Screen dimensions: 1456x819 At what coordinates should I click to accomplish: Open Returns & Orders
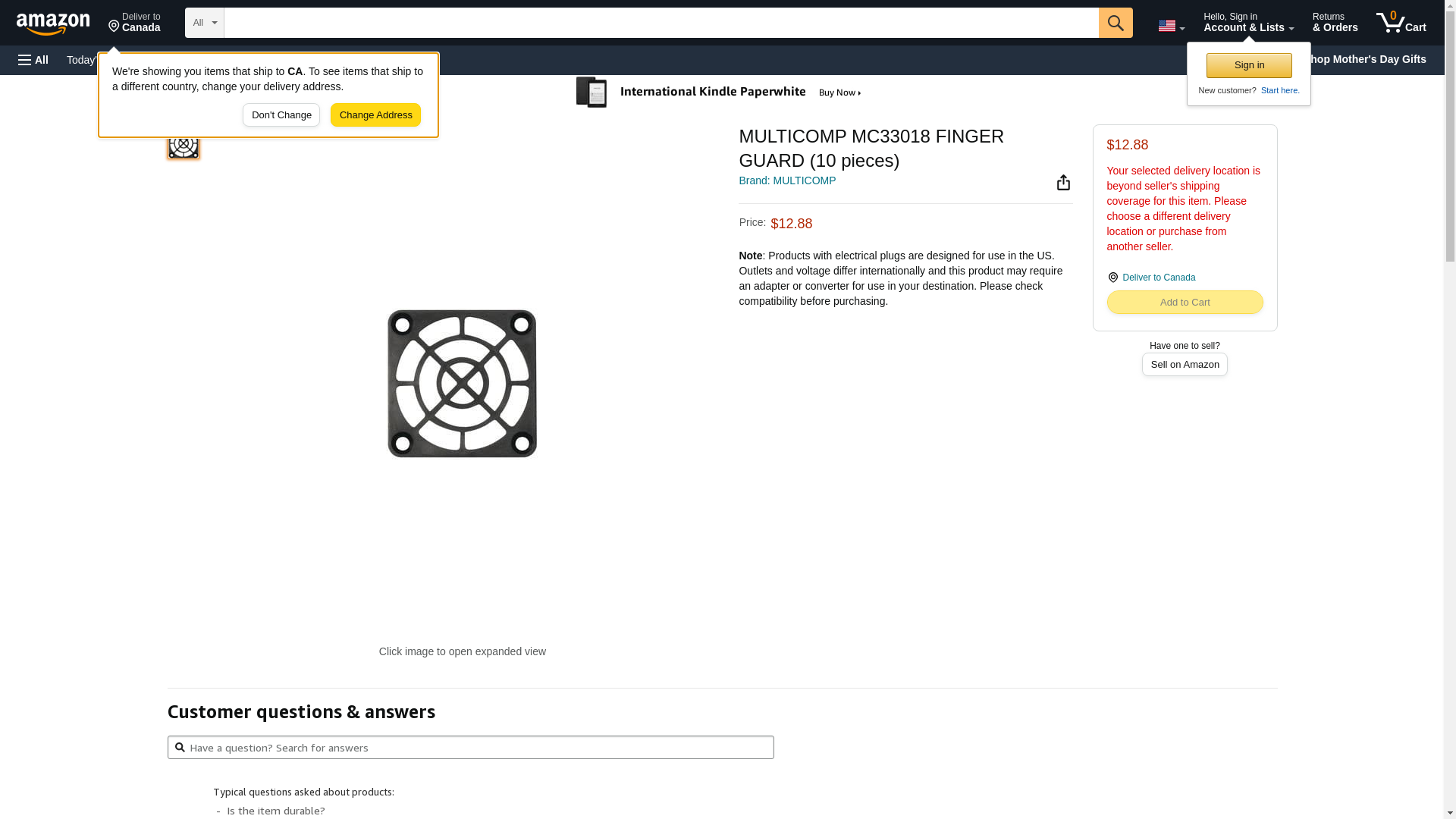click(1335, 23)
